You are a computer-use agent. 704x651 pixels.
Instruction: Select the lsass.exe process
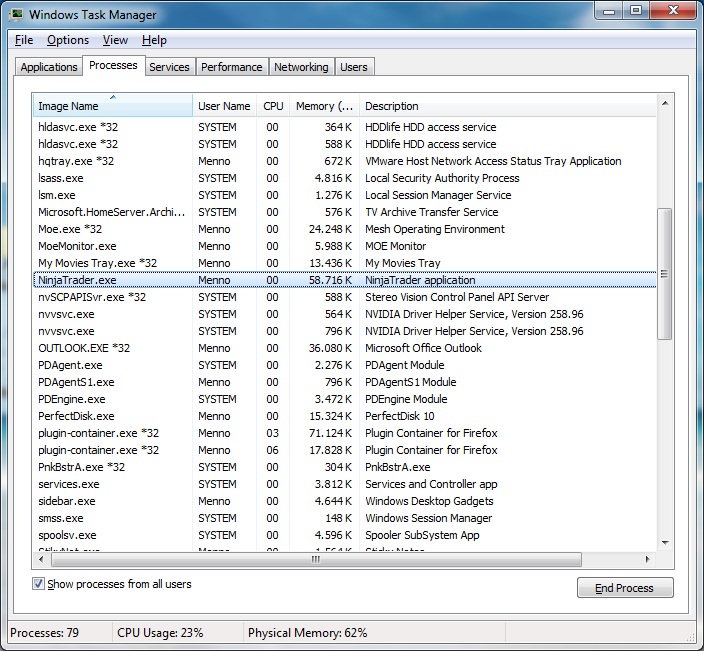point(345,178)
